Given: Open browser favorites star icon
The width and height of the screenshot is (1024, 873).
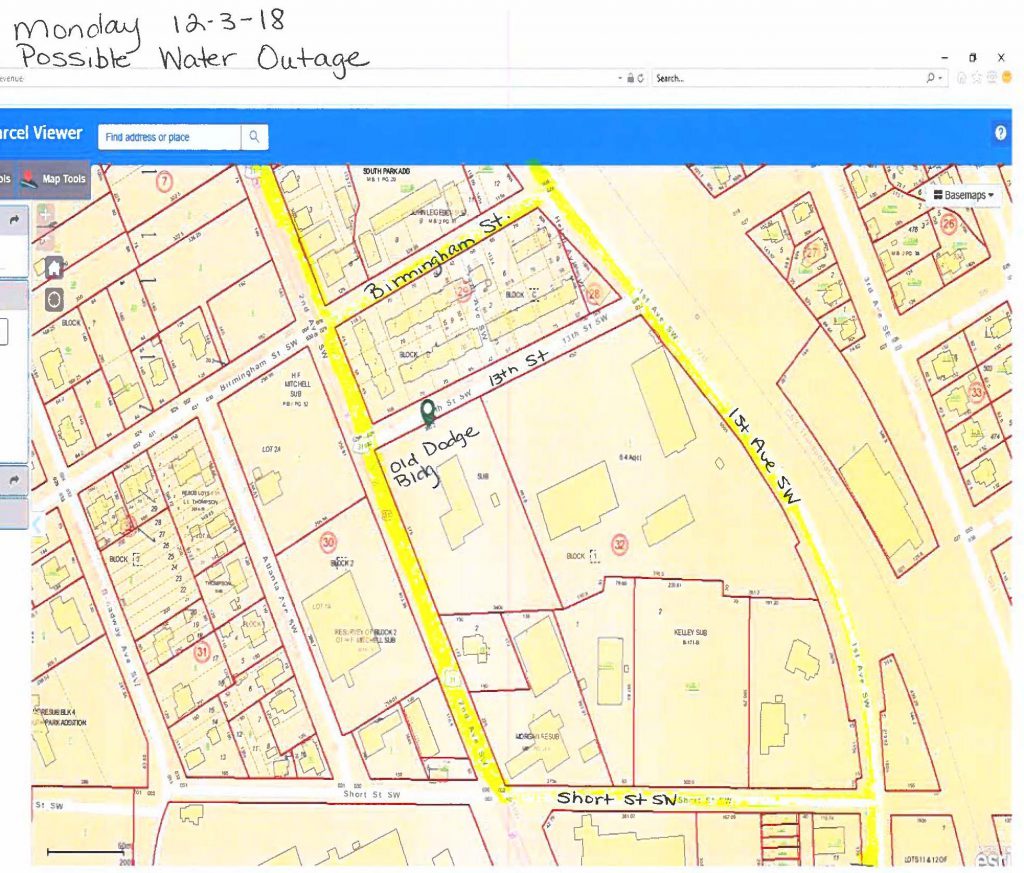Looking at the screenshot, I should click(x=977, y=78).
